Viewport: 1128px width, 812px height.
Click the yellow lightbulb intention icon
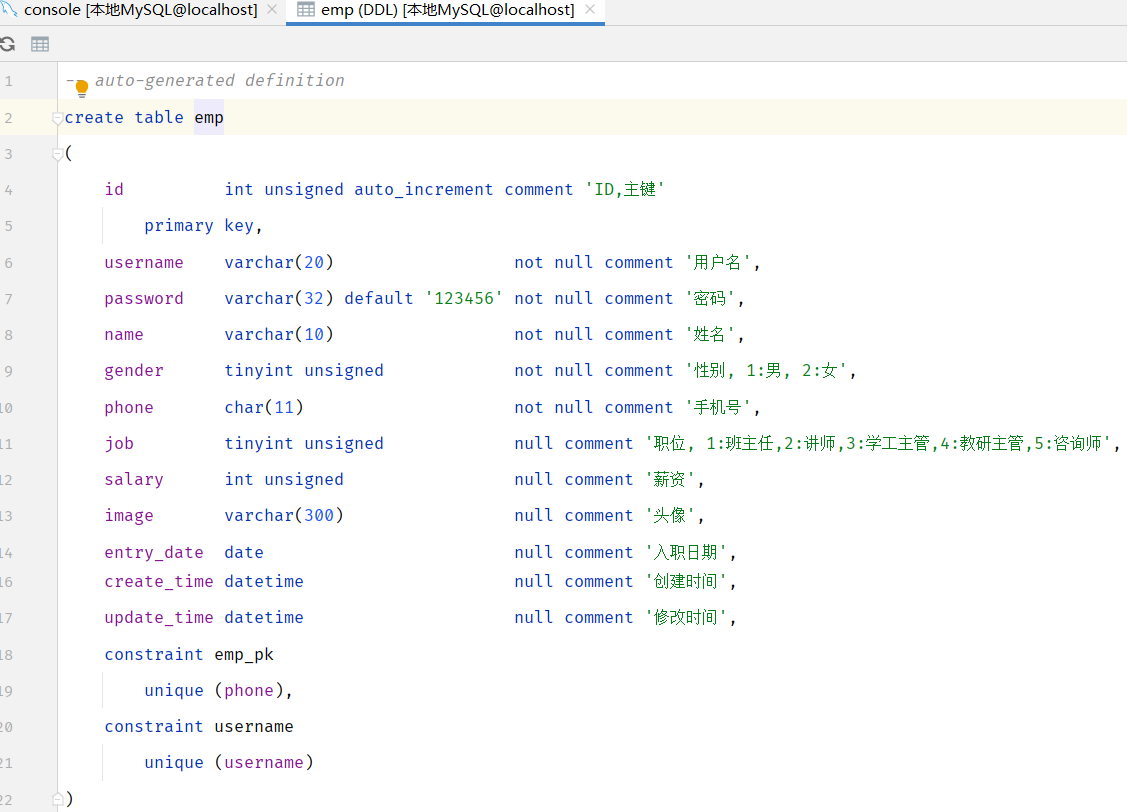82,89
